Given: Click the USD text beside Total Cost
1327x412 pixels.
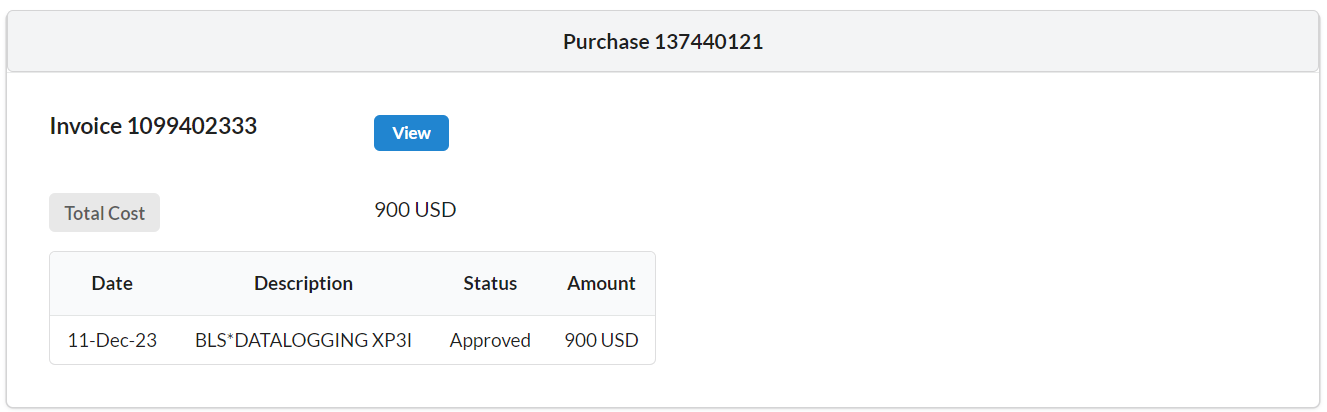Looking at the screenshot, I should click(x=435, y=210).
